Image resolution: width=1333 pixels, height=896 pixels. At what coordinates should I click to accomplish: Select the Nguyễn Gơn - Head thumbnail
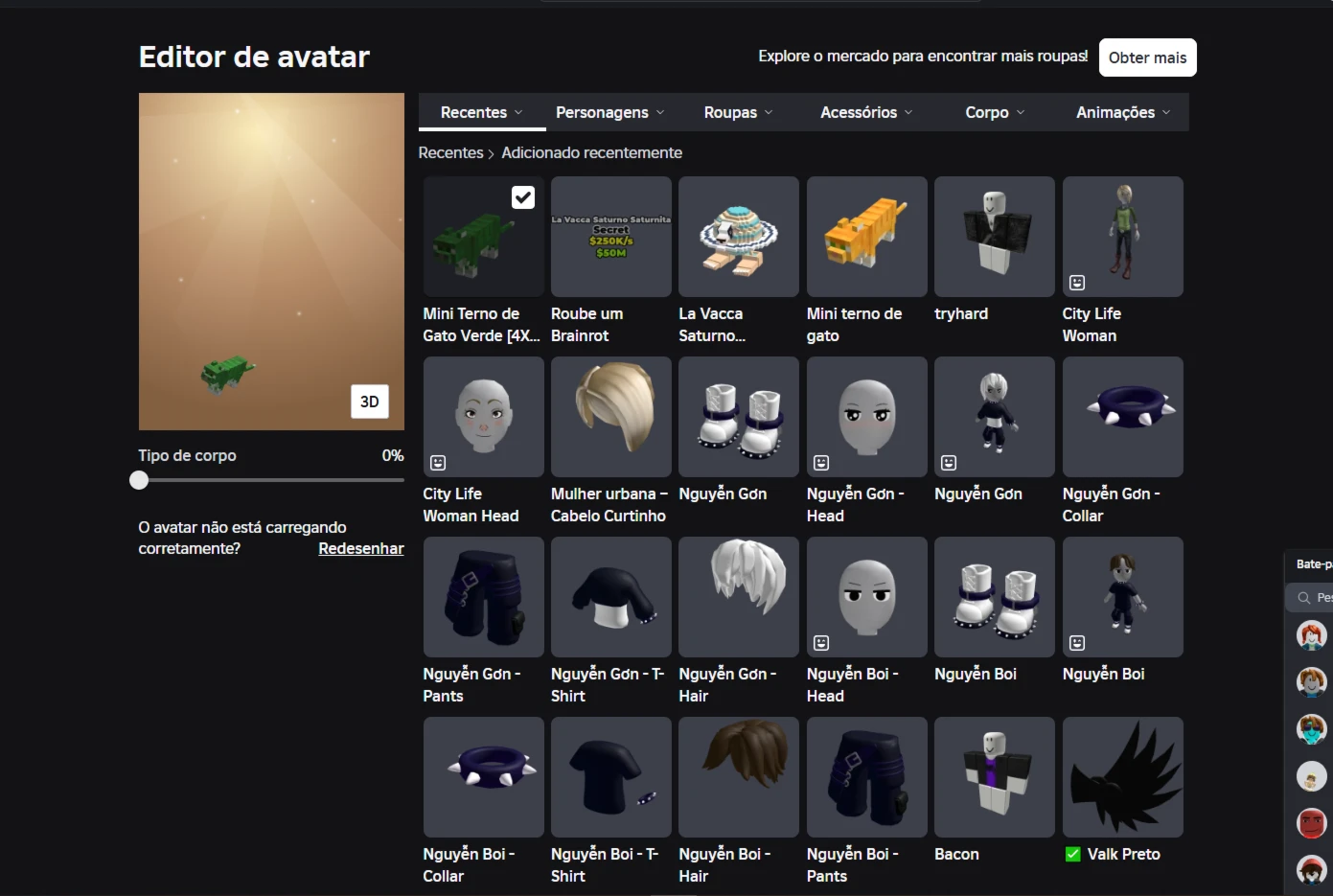click(867, 417)
